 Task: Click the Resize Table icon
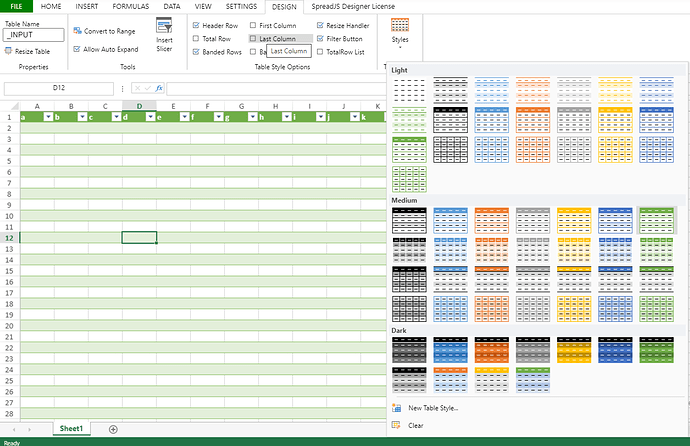click(9, 50)
